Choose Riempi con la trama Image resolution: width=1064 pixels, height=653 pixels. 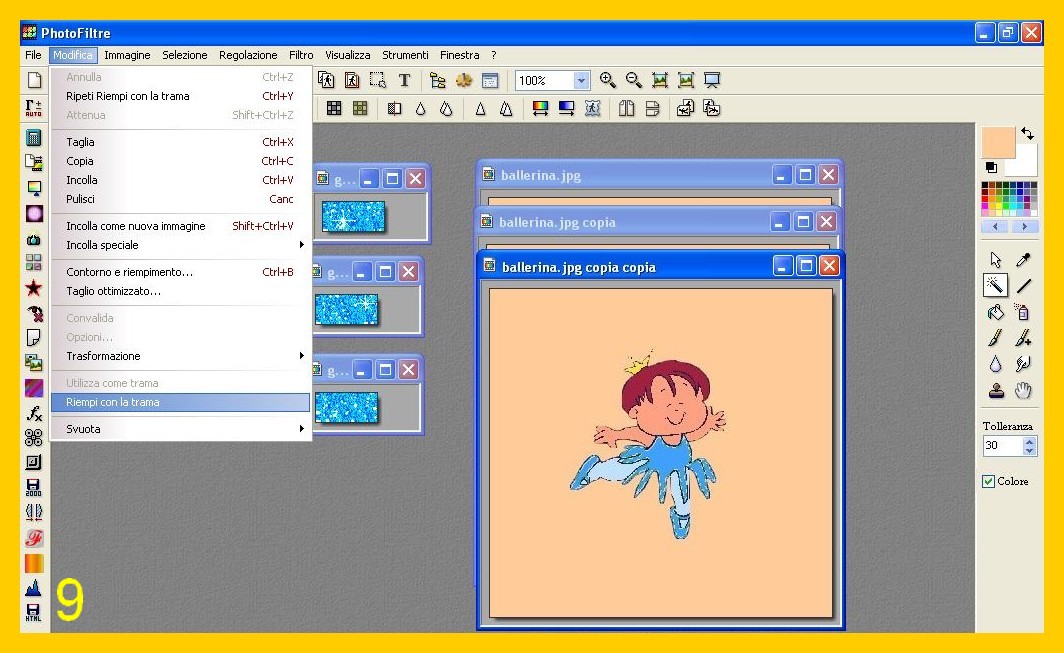pyautogui.click(x=180, y=402)
